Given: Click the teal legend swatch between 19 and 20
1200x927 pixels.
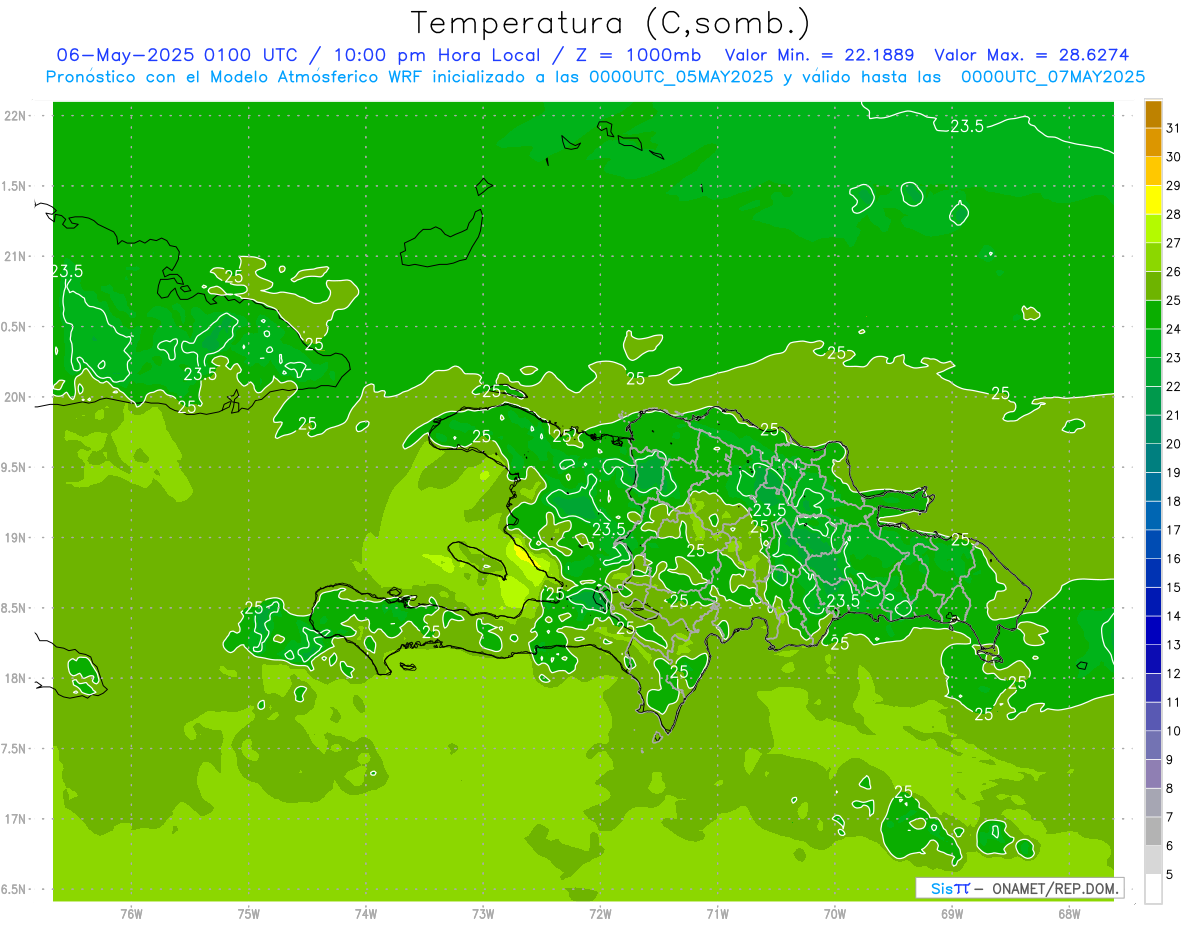Looking at the screenshot, I should click(x=1153, y=459).
